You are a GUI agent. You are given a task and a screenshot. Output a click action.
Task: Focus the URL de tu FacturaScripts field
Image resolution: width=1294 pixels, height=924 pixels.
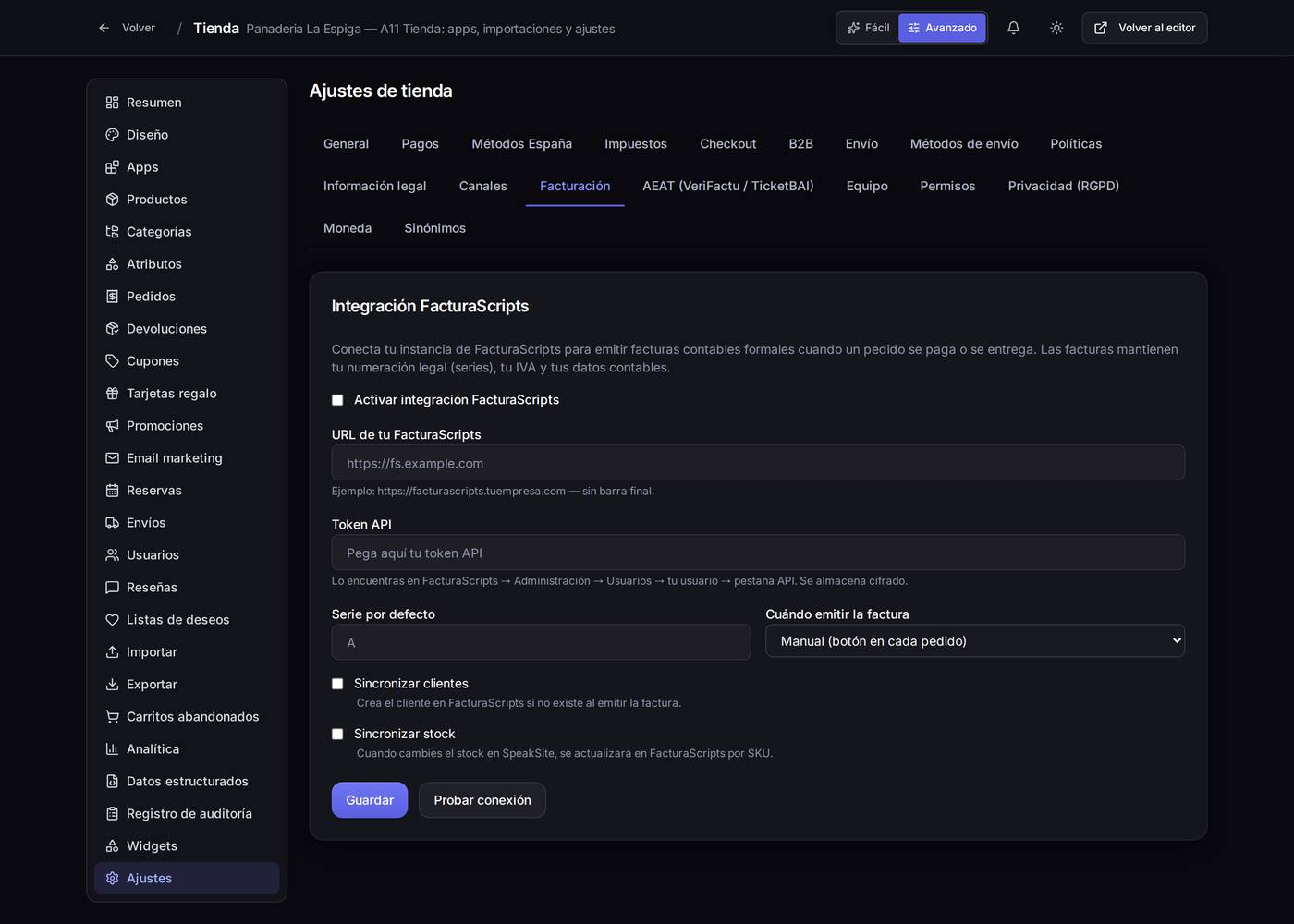pyautogui.click(x=758, y=463)
